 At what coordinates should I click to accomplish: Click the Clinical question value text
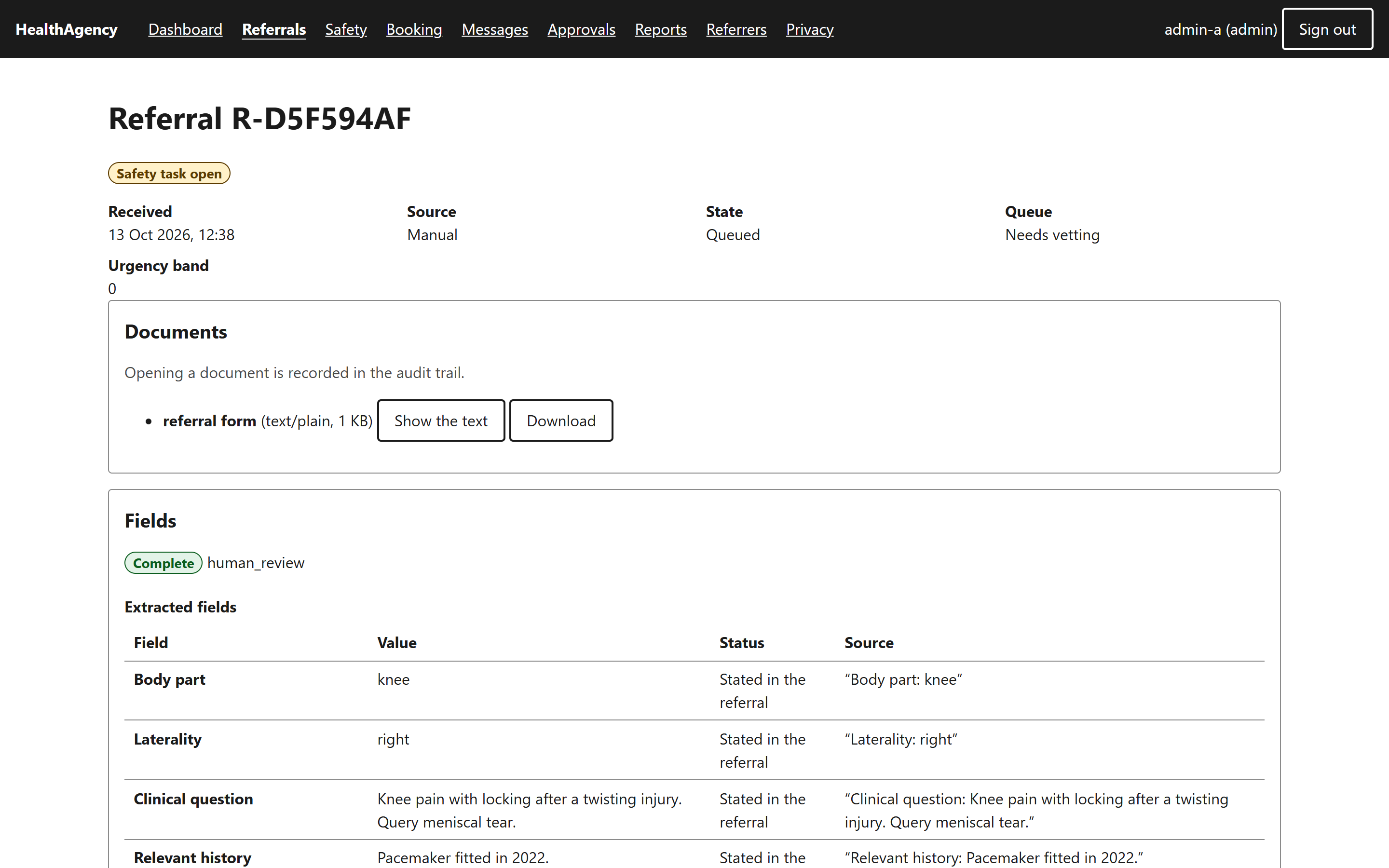pos(529,811)
